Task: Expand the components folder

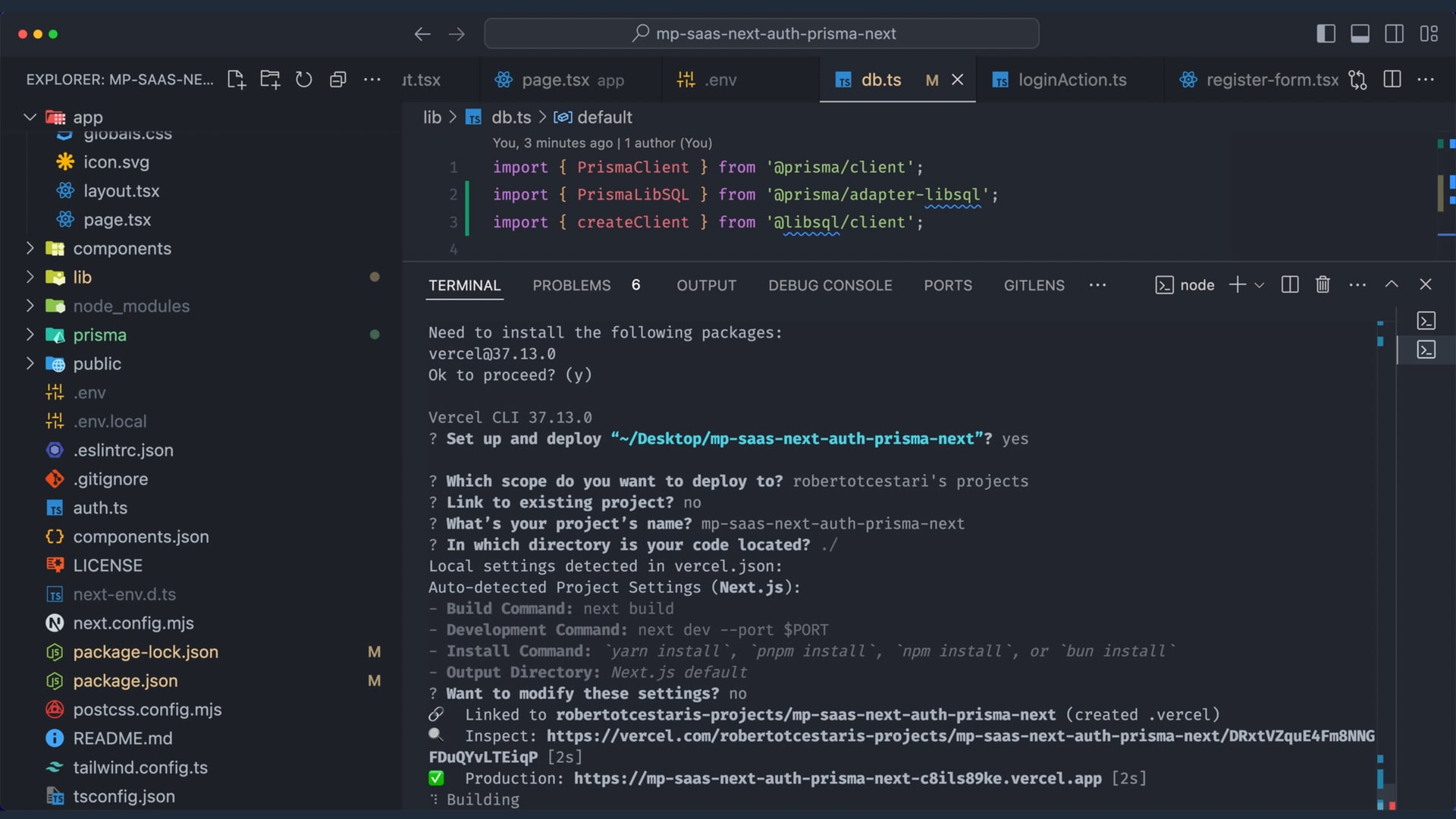Action: (x=30, y=248)
